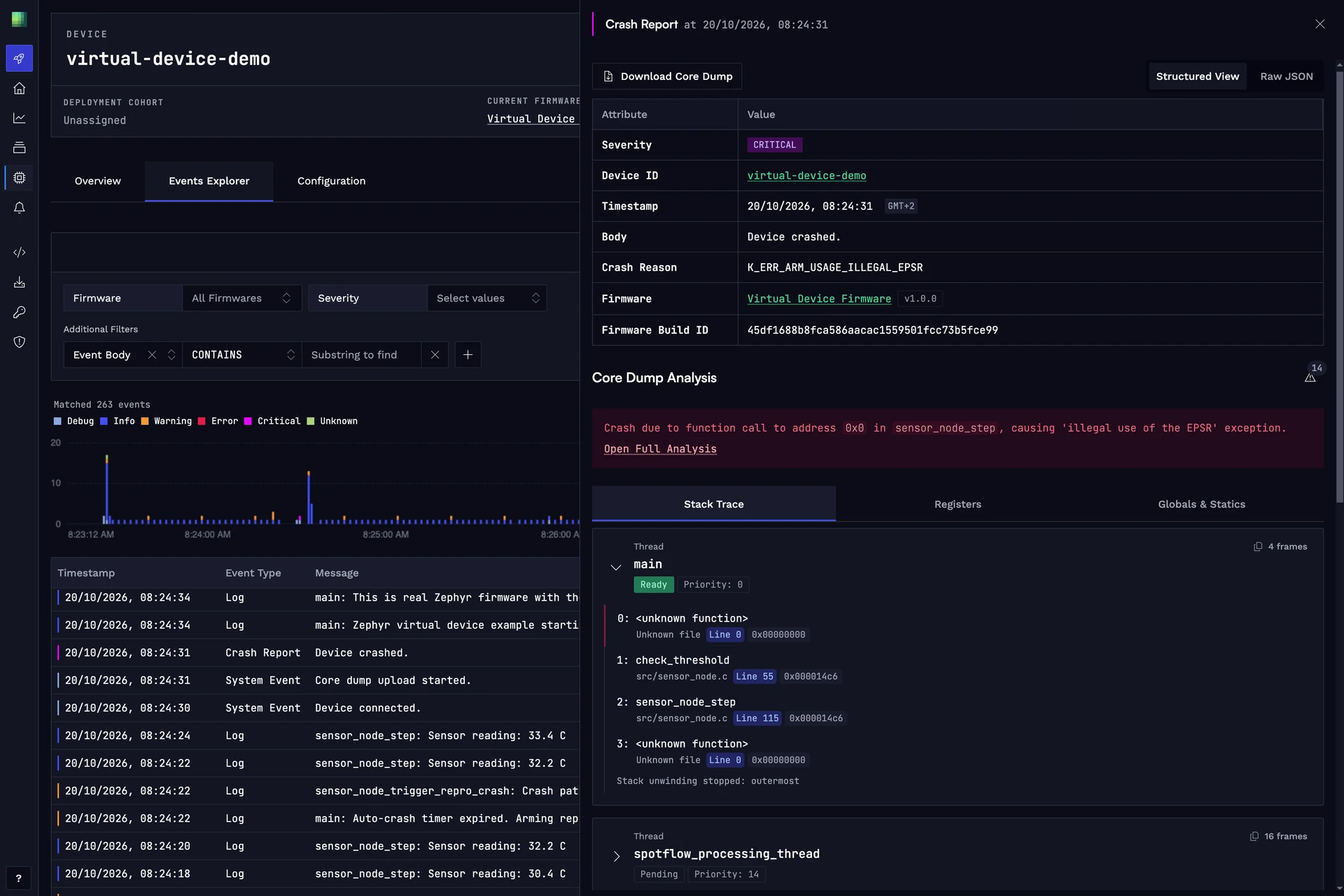Screen dimensions: 1344x896
Task: Copy the main thread 4 frames icon
Action: coord(1258,547)
